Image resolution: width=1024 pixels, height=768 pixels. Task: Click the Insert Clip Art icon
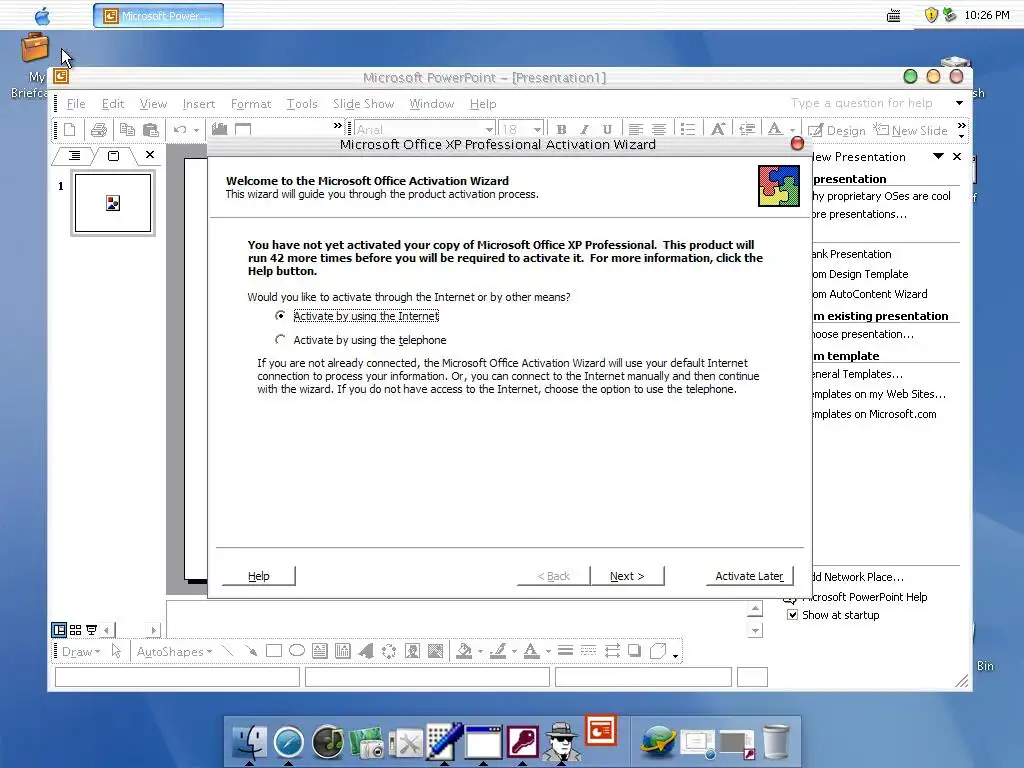pos(412,650)
